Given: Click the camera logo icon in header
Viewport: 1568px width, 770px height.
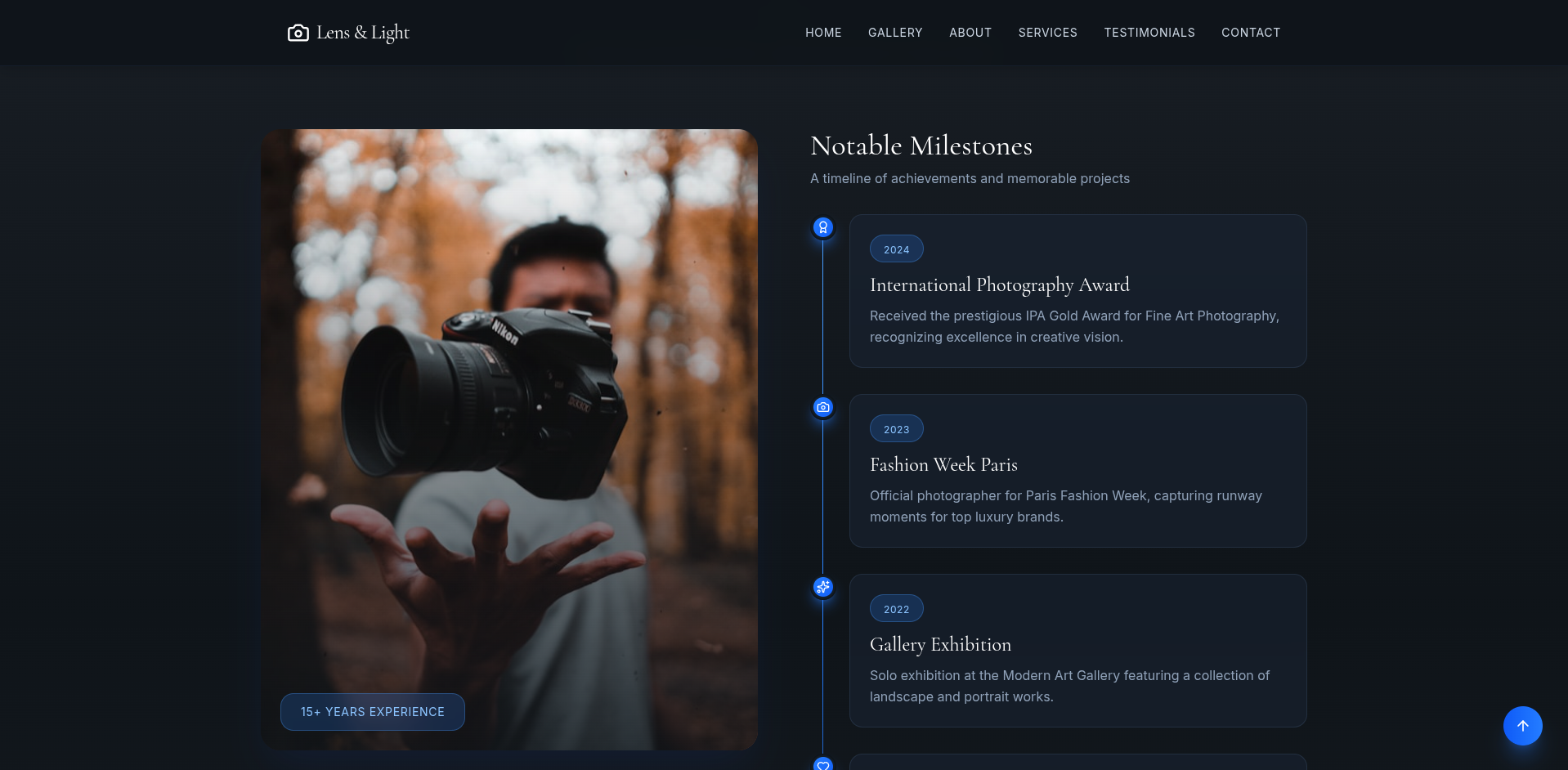Looking at the screenshot, I should point(298,33).
